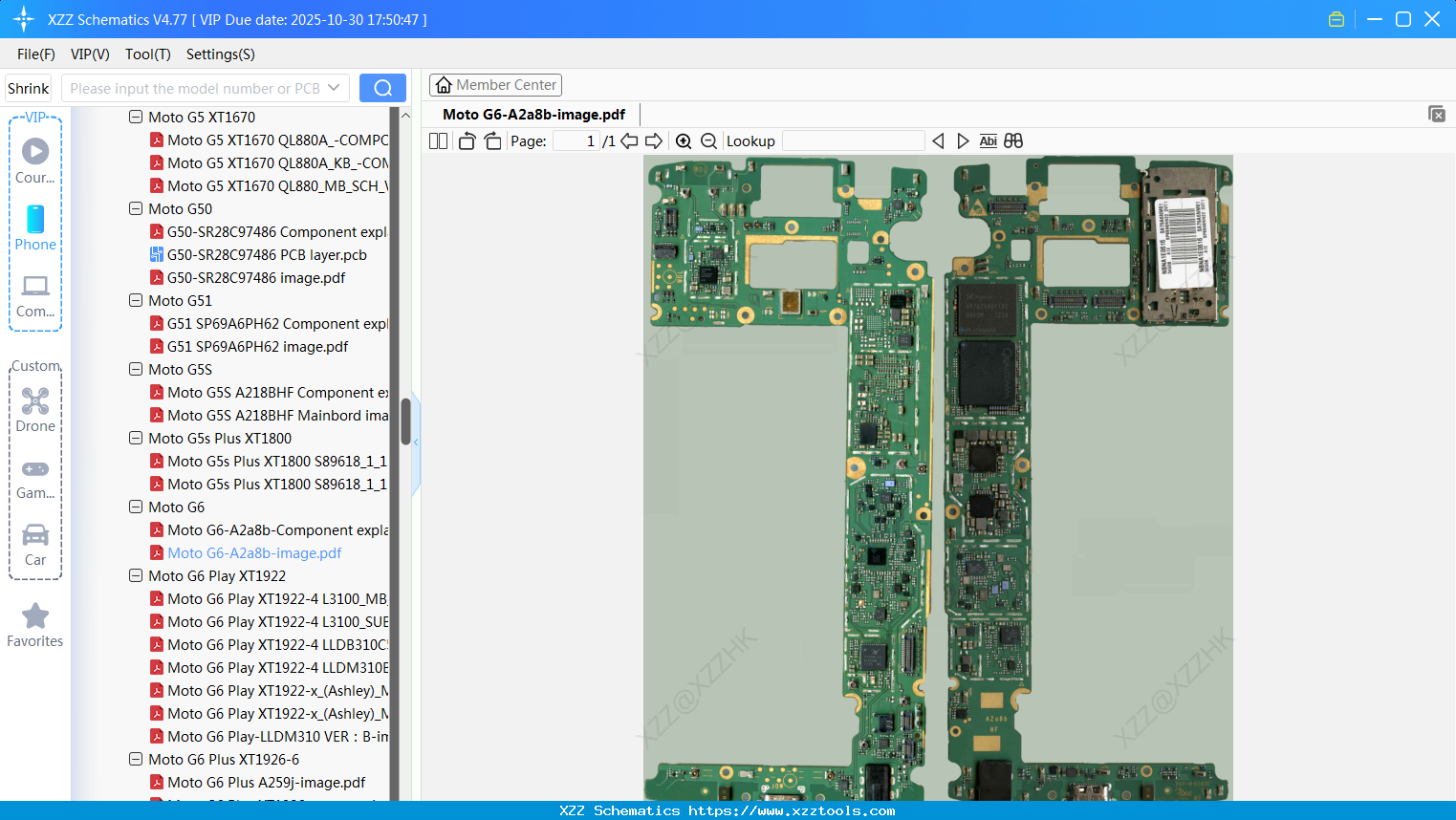Click the rotate clockwise icon
Viewport: 1456px width, 820px height.
point(492,141)
